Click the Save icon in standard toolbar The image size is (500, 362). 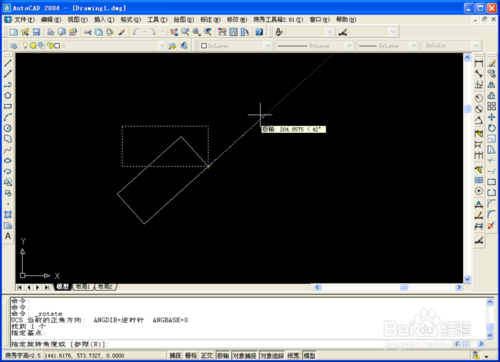pyautogui.click(x=36, y=32)
